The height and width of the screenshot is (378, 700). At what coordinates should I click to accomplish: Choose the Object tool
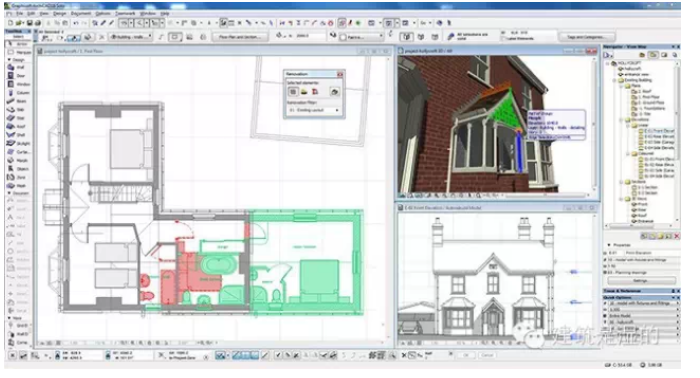point(18,169)
